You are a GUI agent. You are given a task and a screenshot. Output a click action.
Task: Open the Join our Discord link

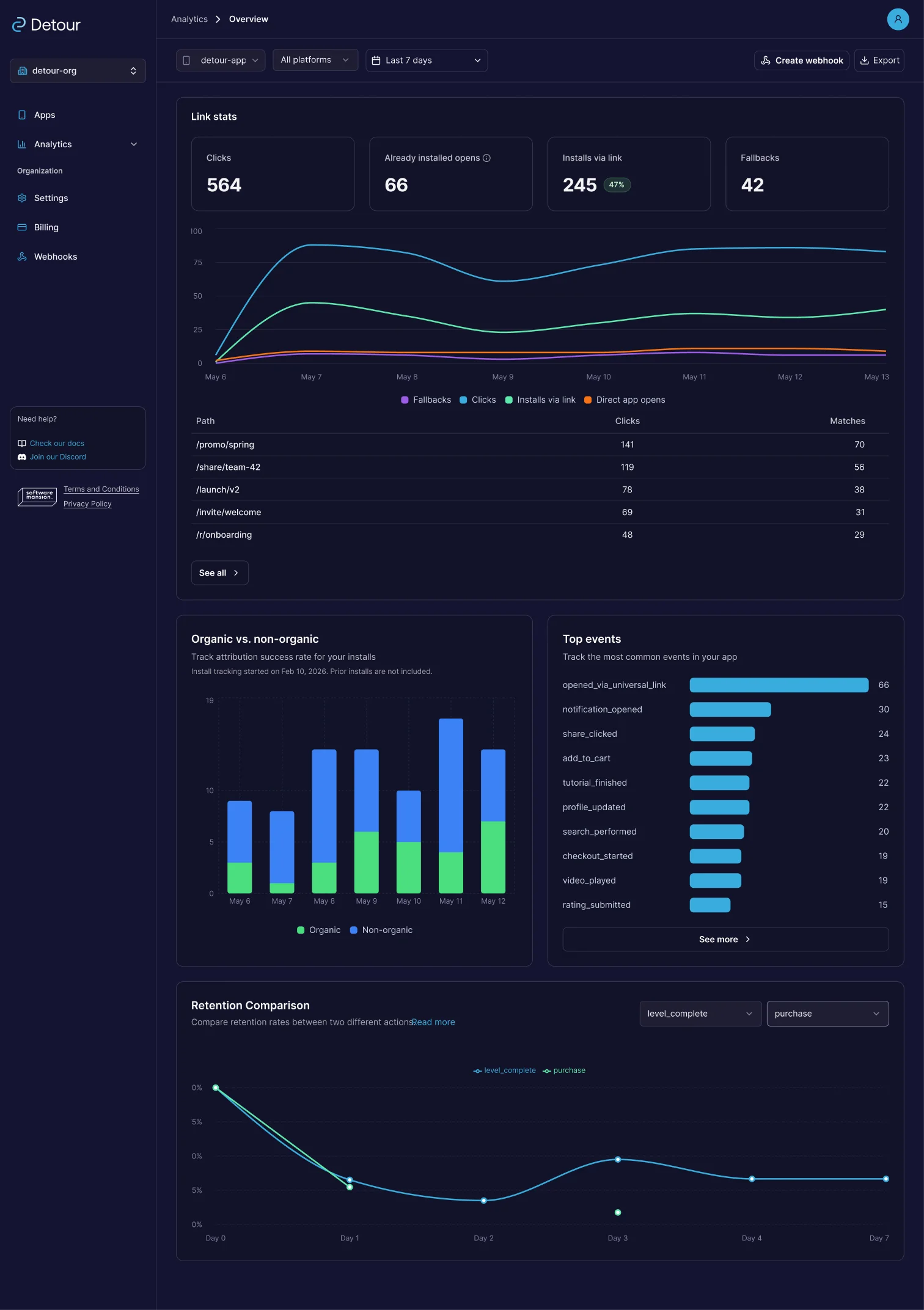(58, 457)
